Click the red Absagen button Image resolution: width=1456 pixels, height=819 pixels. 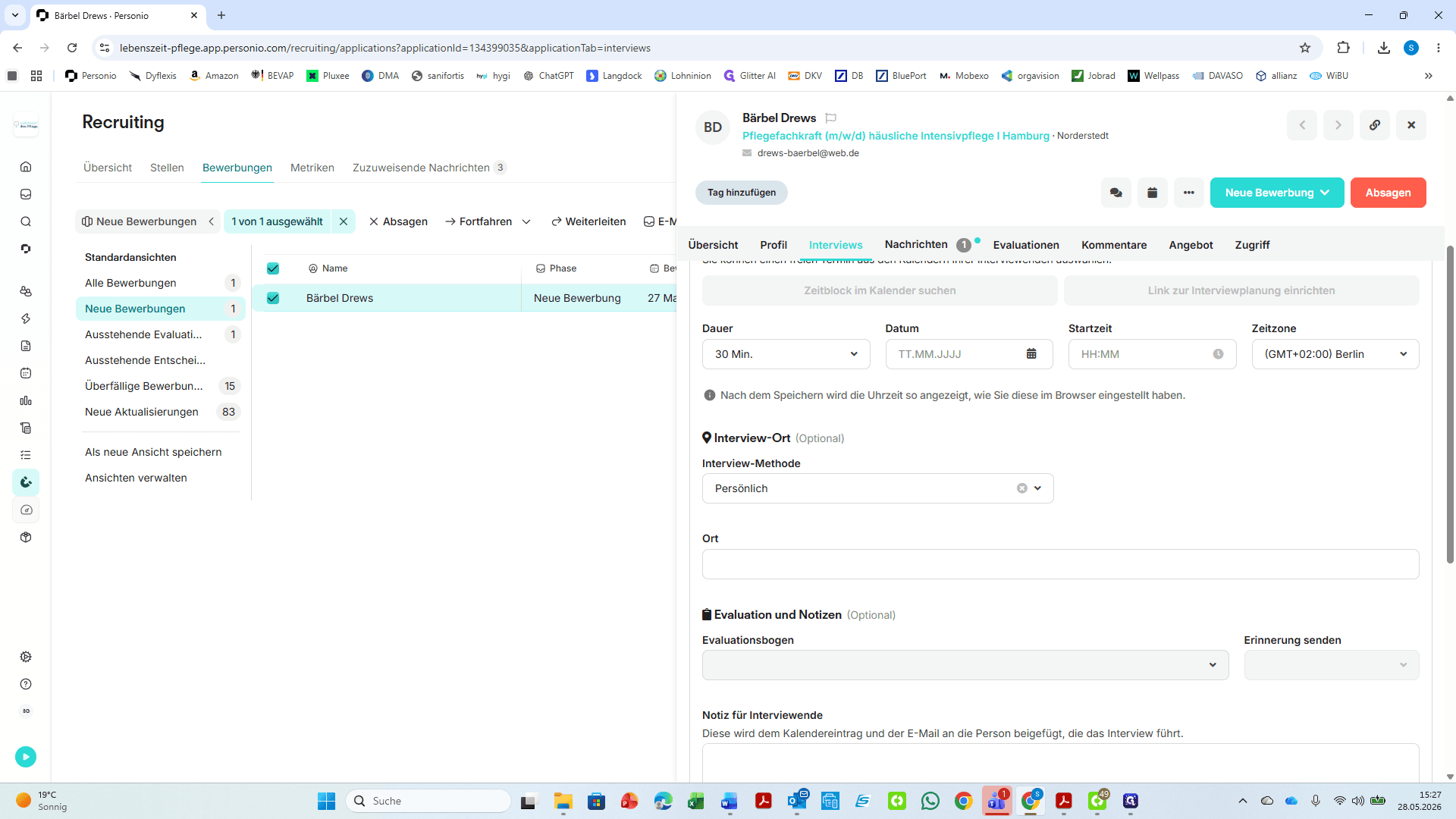[1388, 193]
